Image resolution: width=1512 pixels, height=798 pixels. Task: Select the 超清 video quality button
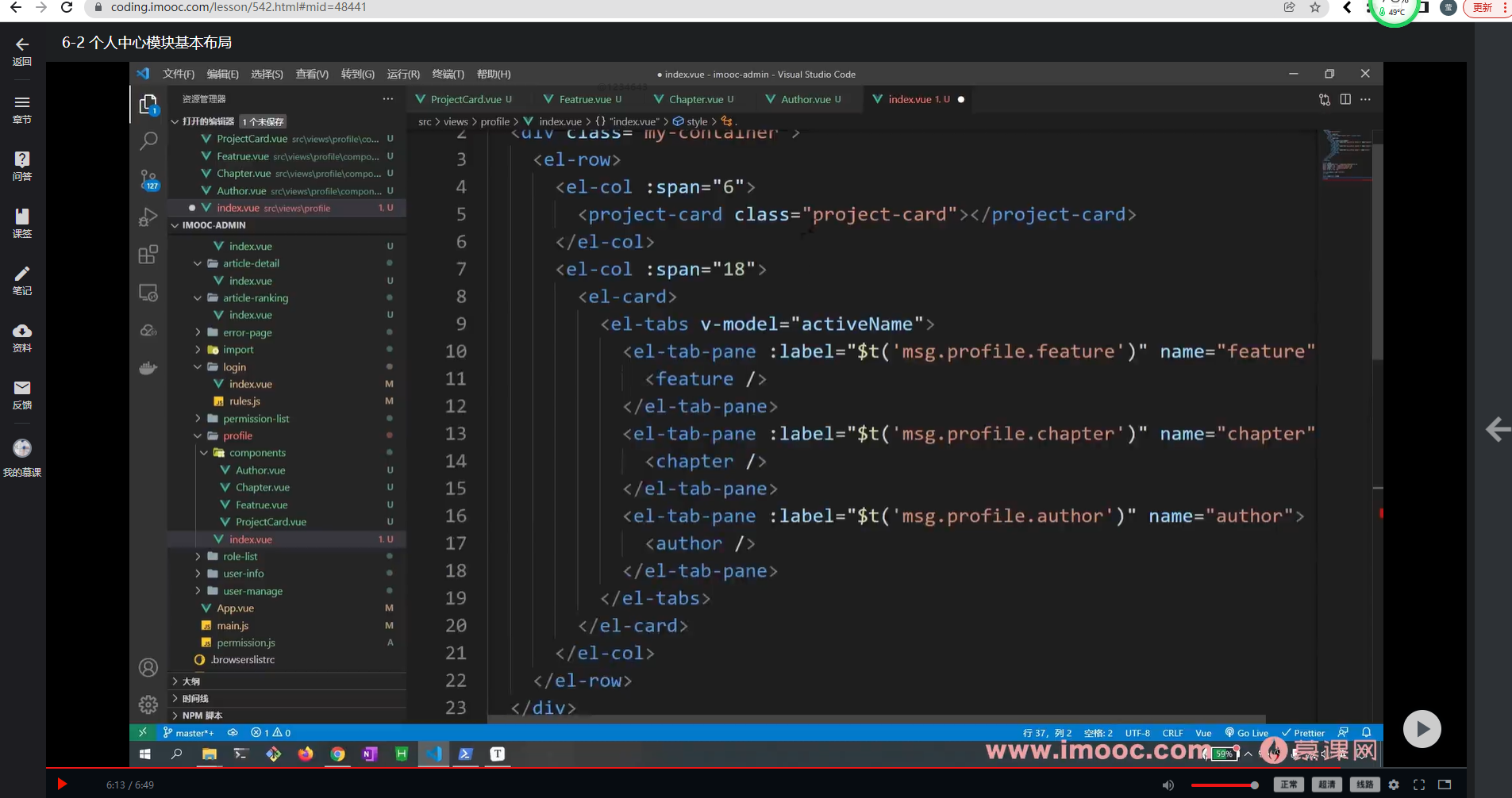(x=1327, y=785)
